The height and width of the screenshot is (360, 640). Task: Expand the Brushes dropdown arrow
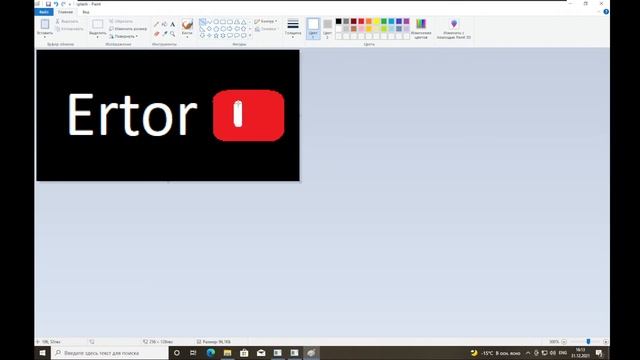(x=187, y=37)
